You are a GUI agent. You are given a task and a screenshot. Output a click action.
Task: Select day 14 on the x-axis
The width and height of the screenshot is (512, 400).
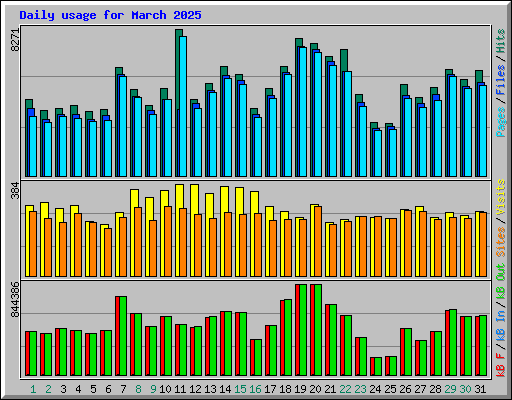point(225,389)
